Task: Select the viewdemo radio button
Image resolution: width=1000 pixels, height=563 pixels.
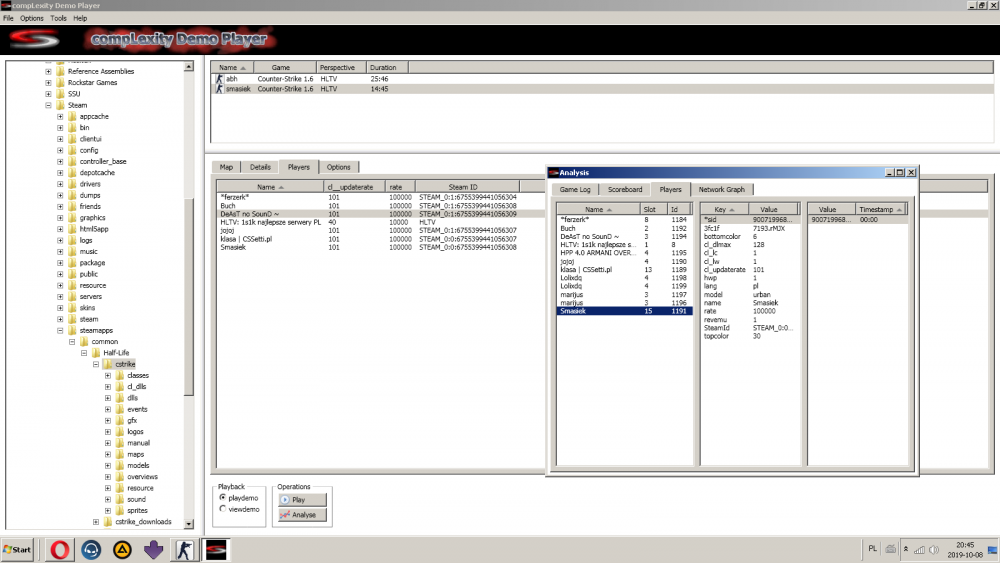Action: 223,509
